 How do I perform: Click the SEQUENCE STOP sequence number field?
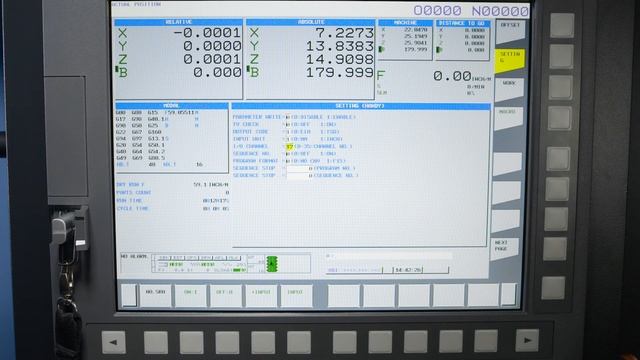pyautogui.click(x=299, y=176)
